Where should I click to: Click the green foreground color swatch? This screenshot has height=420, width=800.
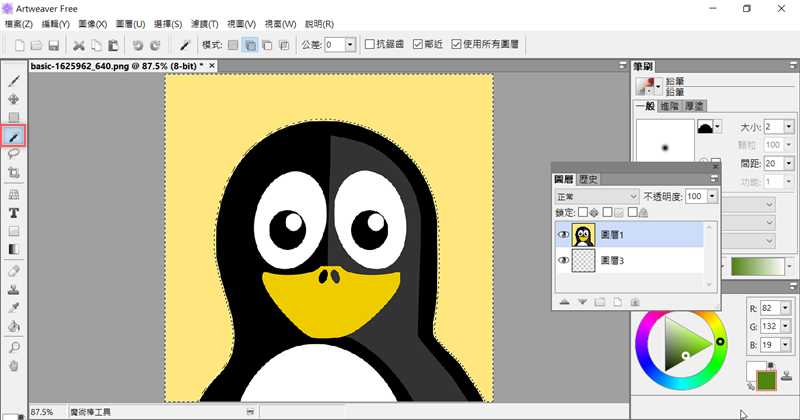[x=768, y=380]
